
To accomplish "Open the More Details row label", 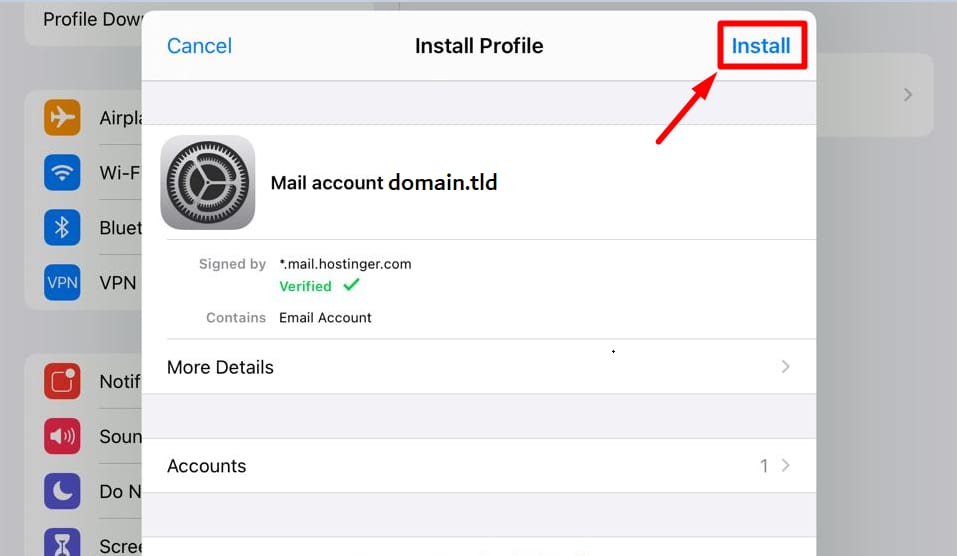I will (220, 367).
